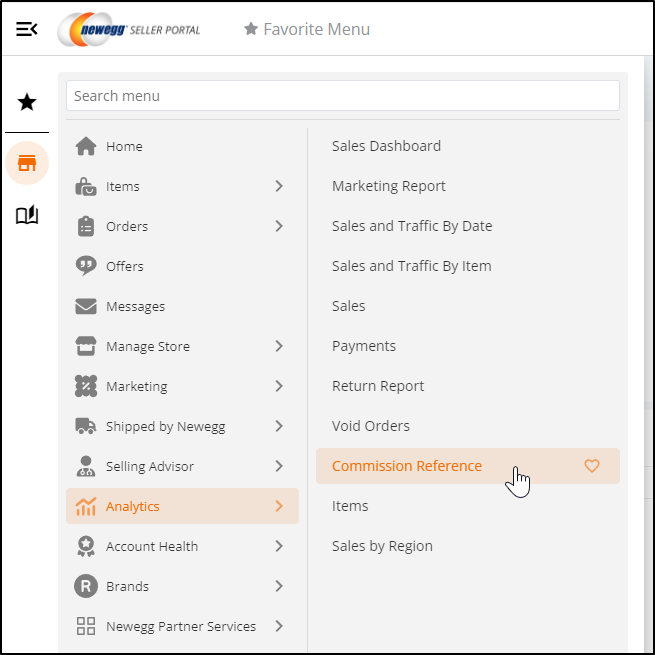Expand the Items submenu chevron

279,186
